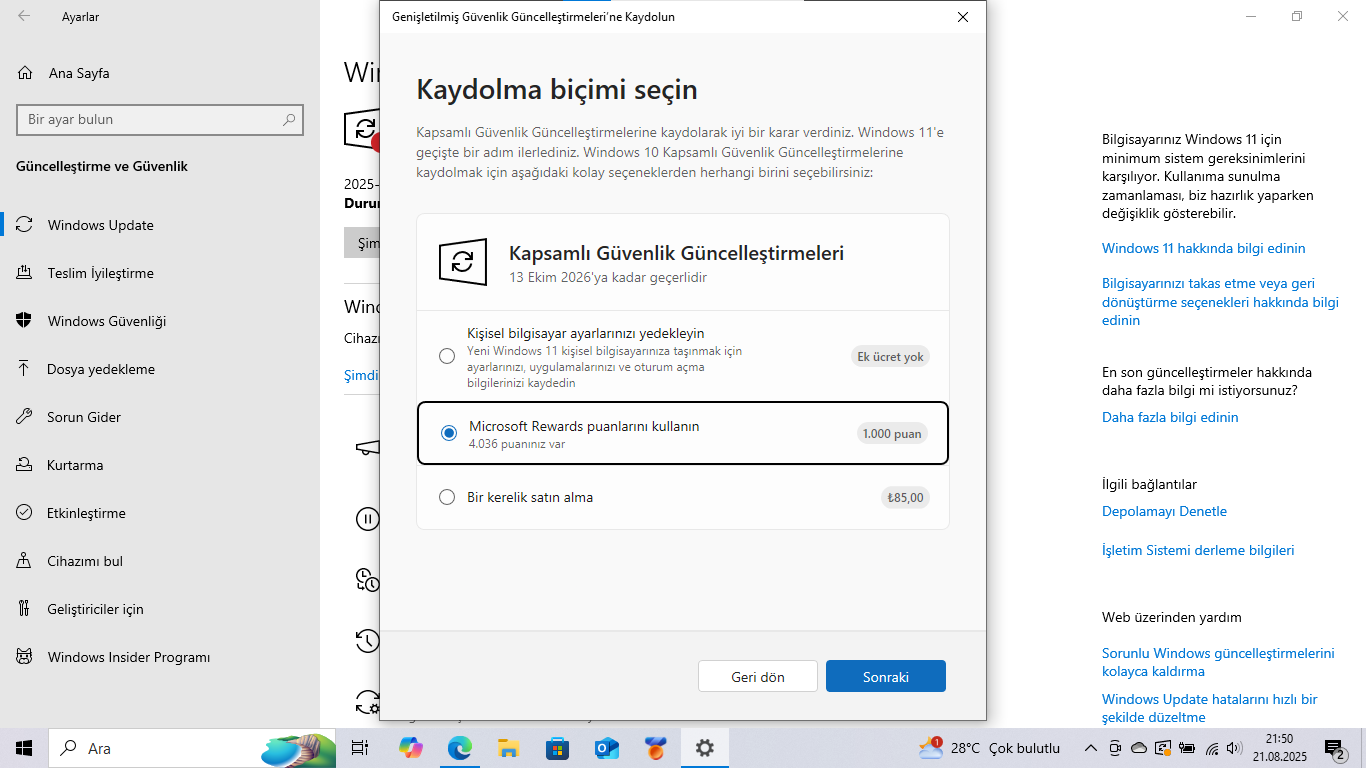Open Windows Start menu

(x=24, y=748)
